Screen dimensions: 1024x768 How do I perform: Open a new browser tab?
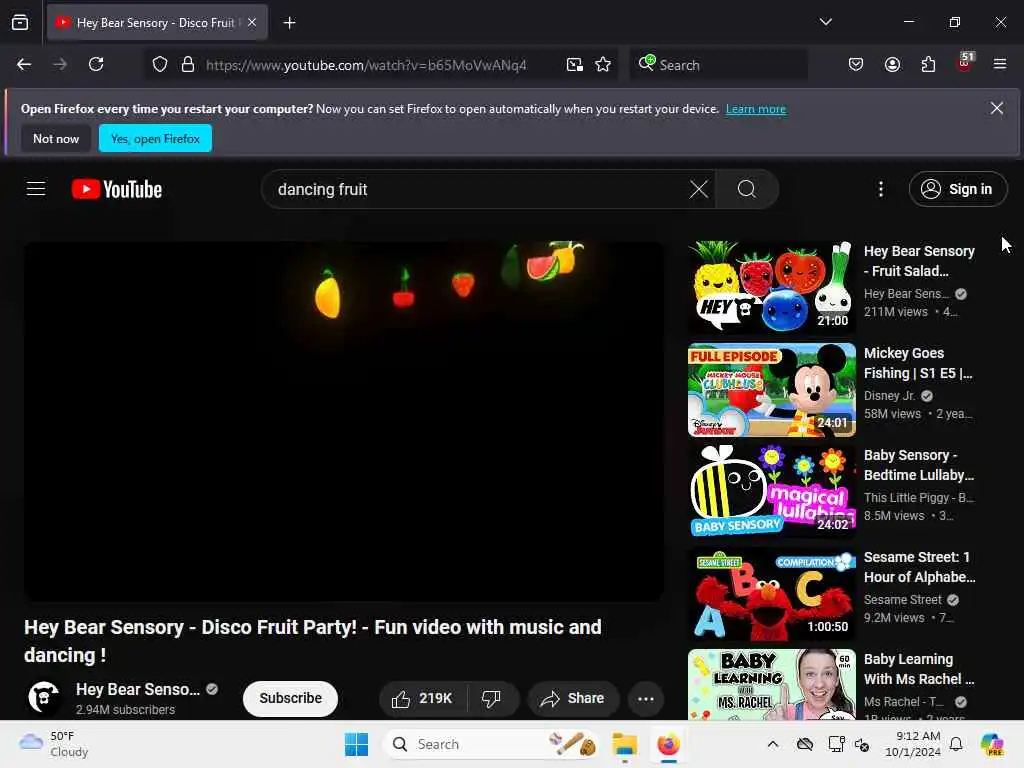pyautogui.click(x=289, y=23)
